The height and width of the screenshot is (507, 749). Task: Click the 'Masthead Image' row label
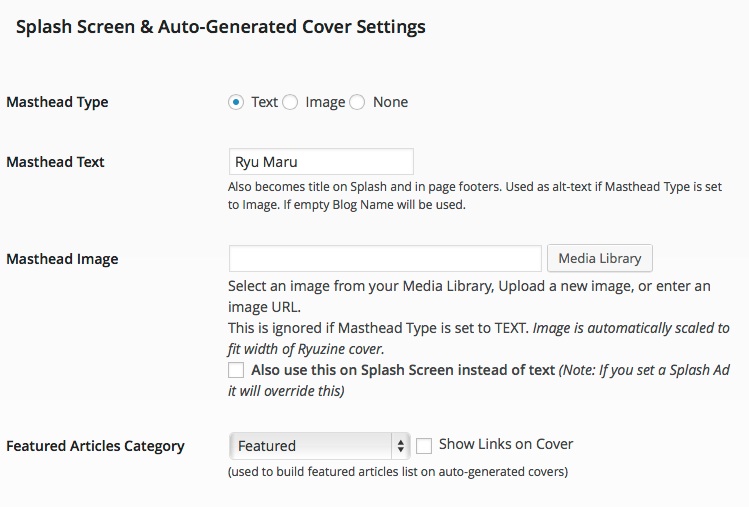[62, 259]
